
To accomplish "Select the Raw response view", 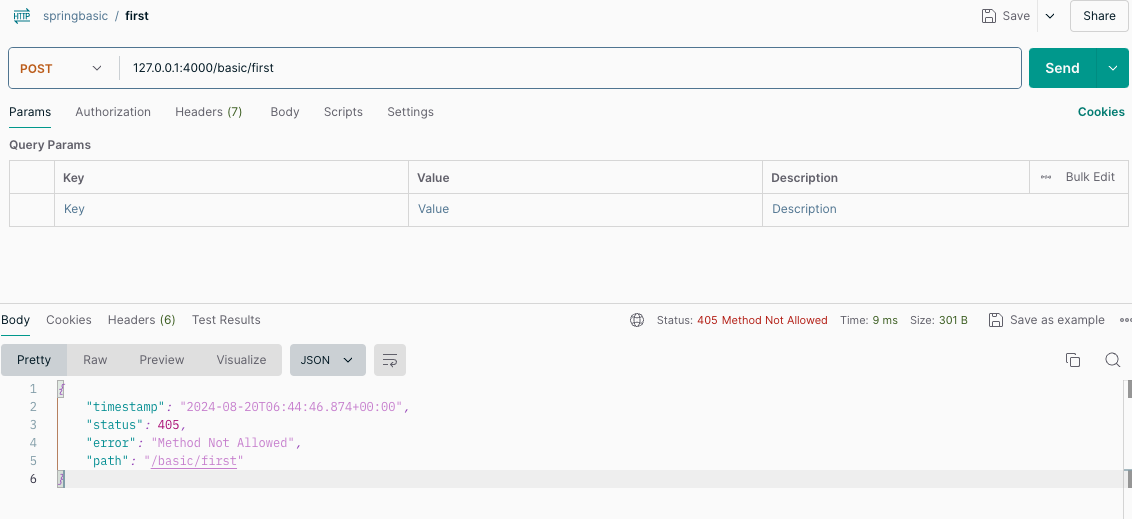I will pos(95,360).
